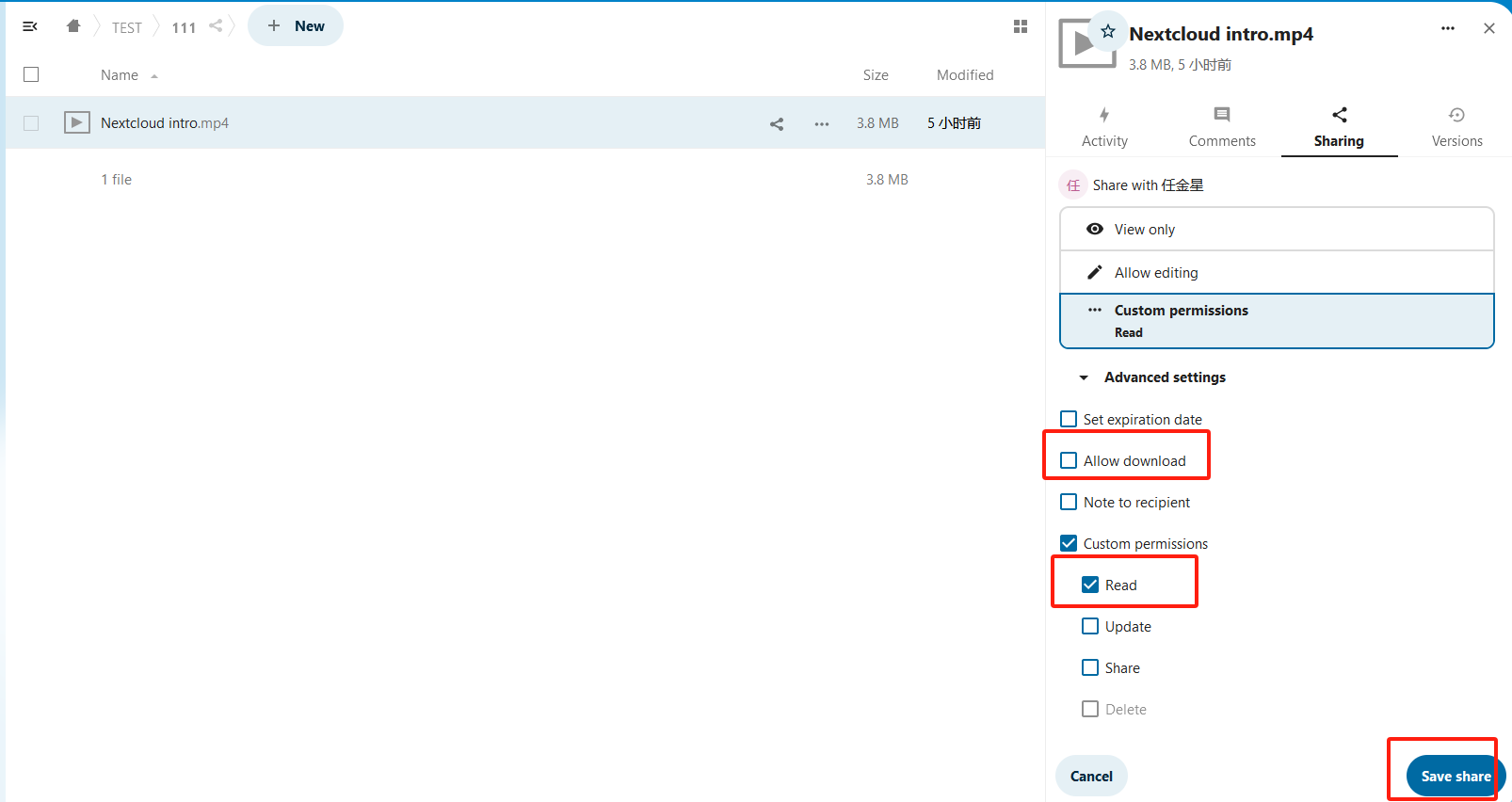Open the New file dropdown button
The height and width of the screenshot is (802, 1512).
tap(296, 26)
